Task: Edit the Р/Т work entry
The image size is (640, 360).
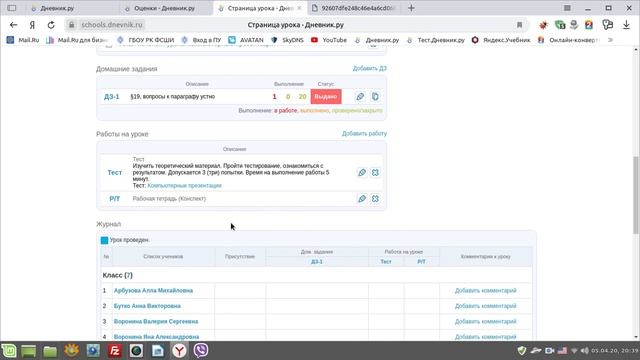Action: point(362,199)
